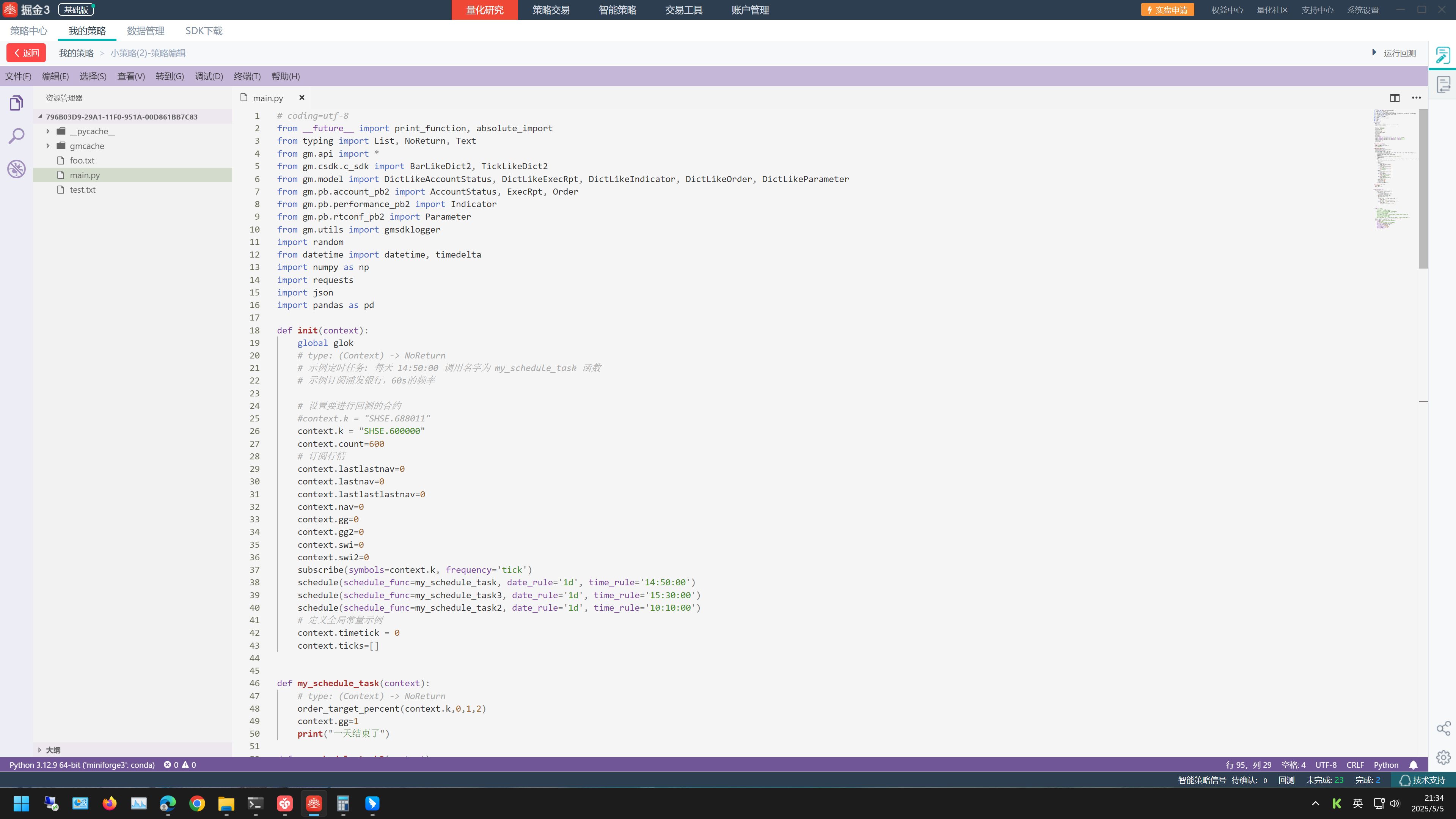Click the red 返回 back button
This screenshot has width=1456, height=819.
click(x=26, y=53)
